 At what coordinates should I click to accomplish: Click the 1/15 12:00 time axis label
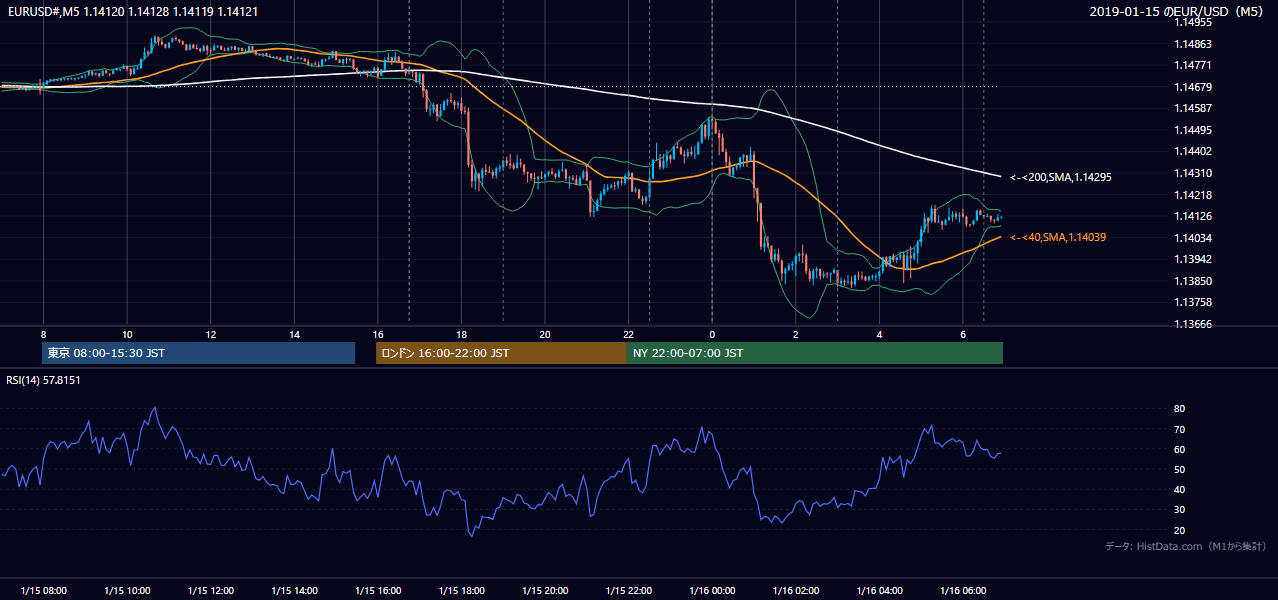point(210,591)
